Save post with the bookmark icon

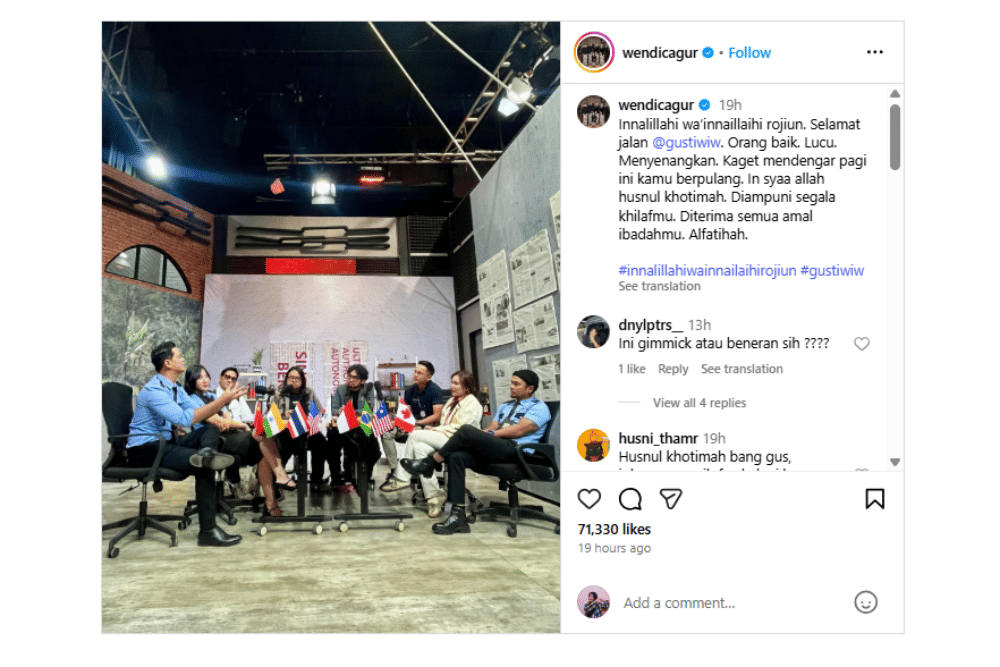pos(874,499)
